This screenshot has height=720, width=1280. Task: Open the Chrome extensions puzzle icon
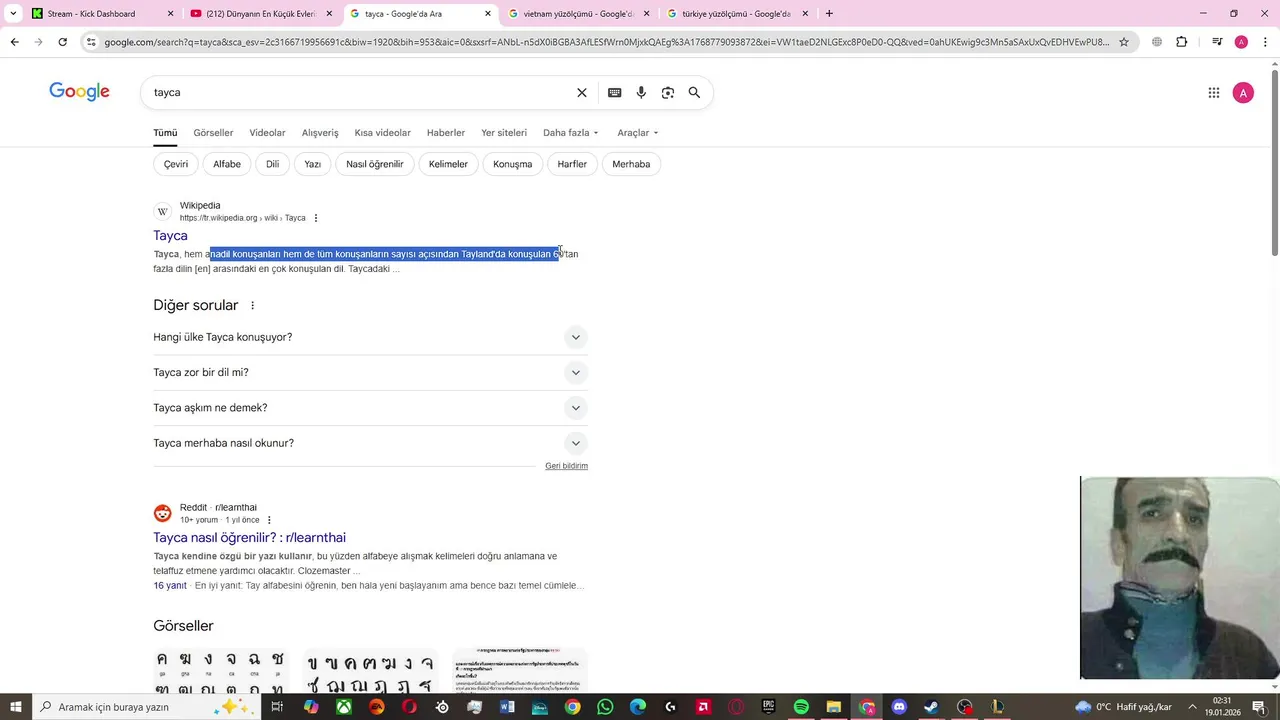[1181, 42]
